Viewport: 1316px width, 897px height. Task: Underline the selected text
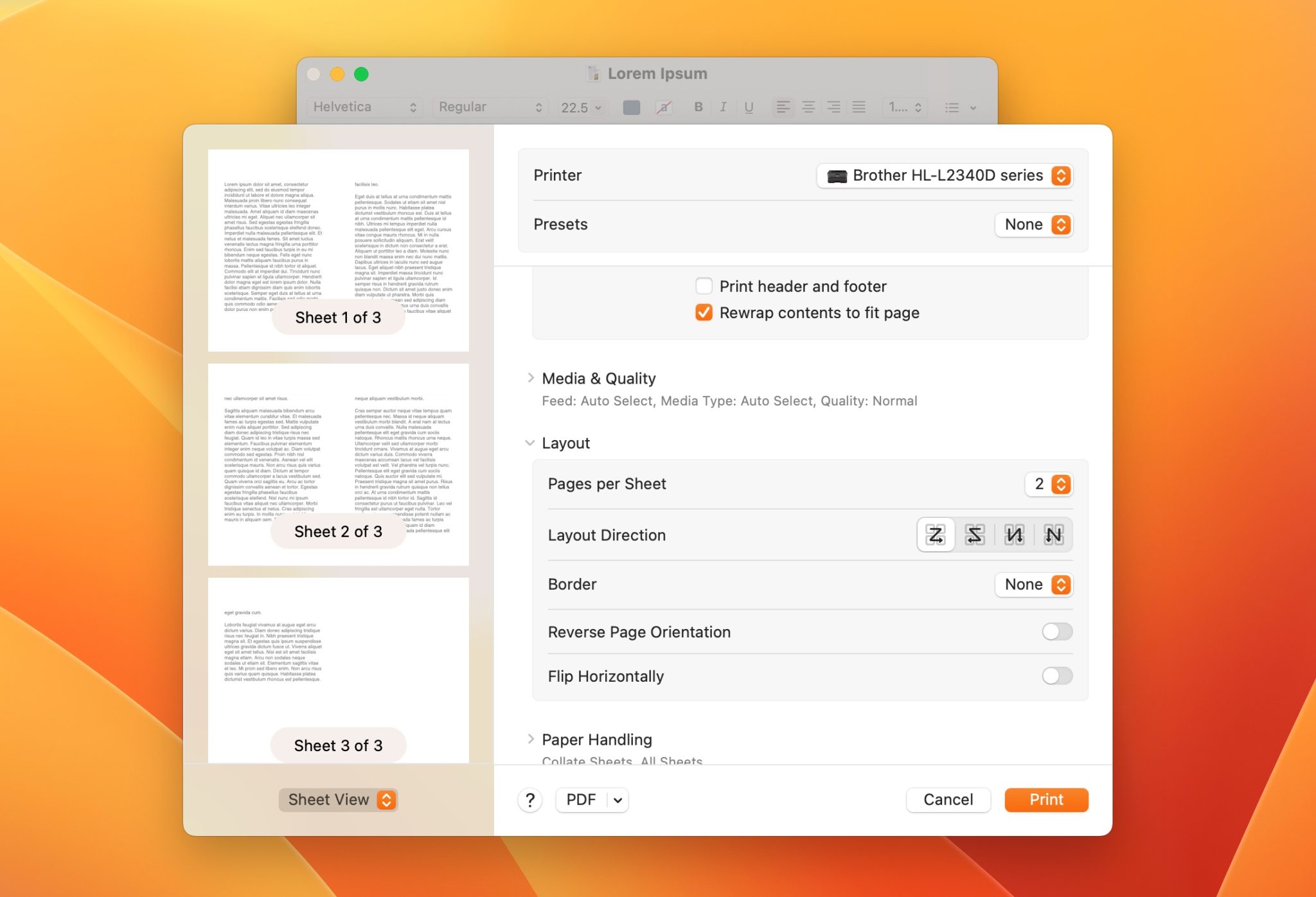click(x=749, y=107)
